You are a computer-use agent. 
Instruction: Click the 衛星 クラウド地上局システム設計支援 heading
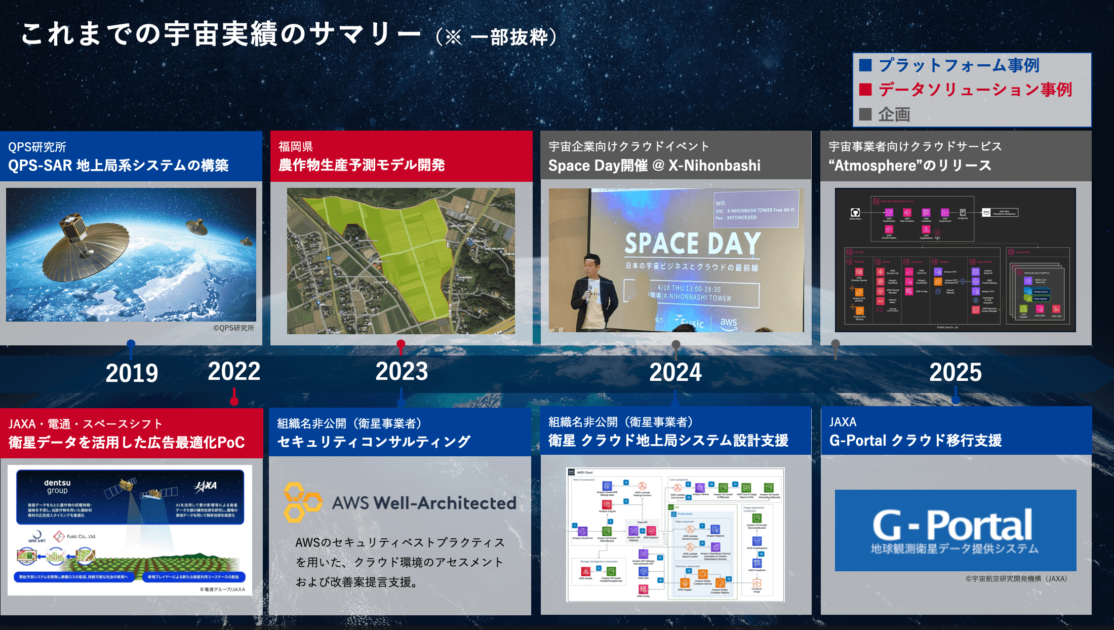(669, 441)
